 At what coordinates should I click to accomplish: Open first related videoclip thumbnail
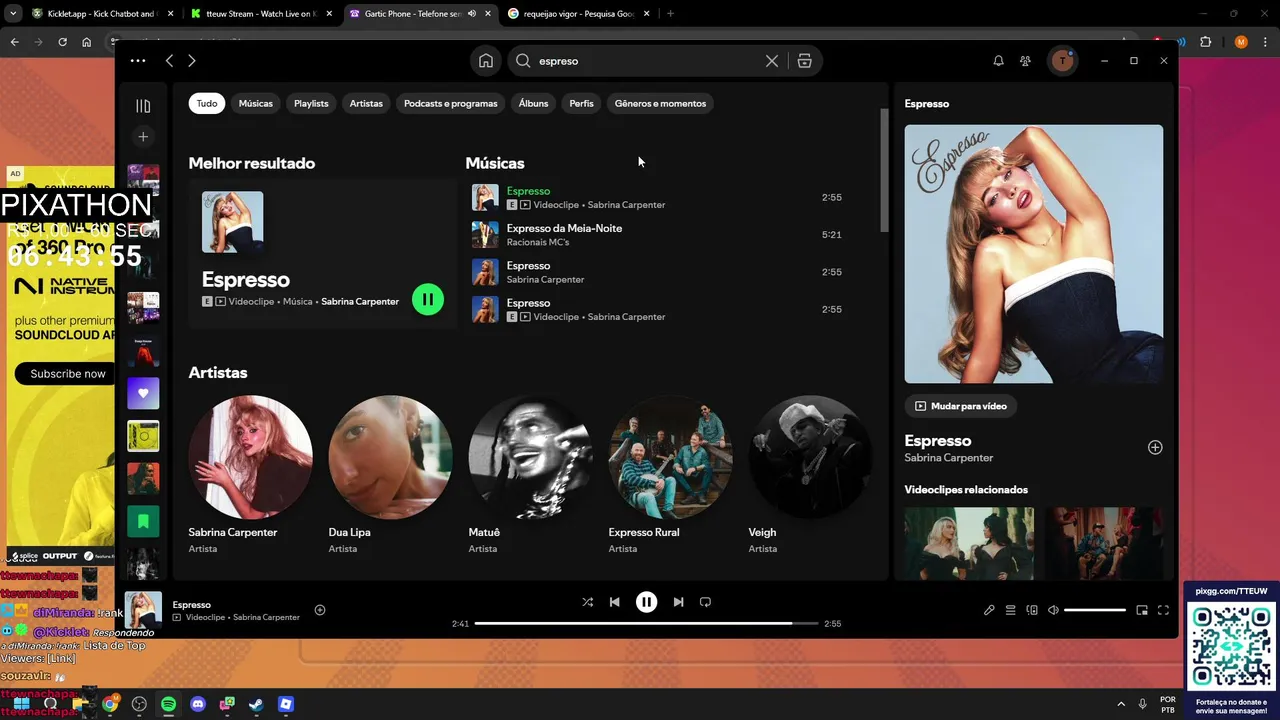tap(969, 543)
